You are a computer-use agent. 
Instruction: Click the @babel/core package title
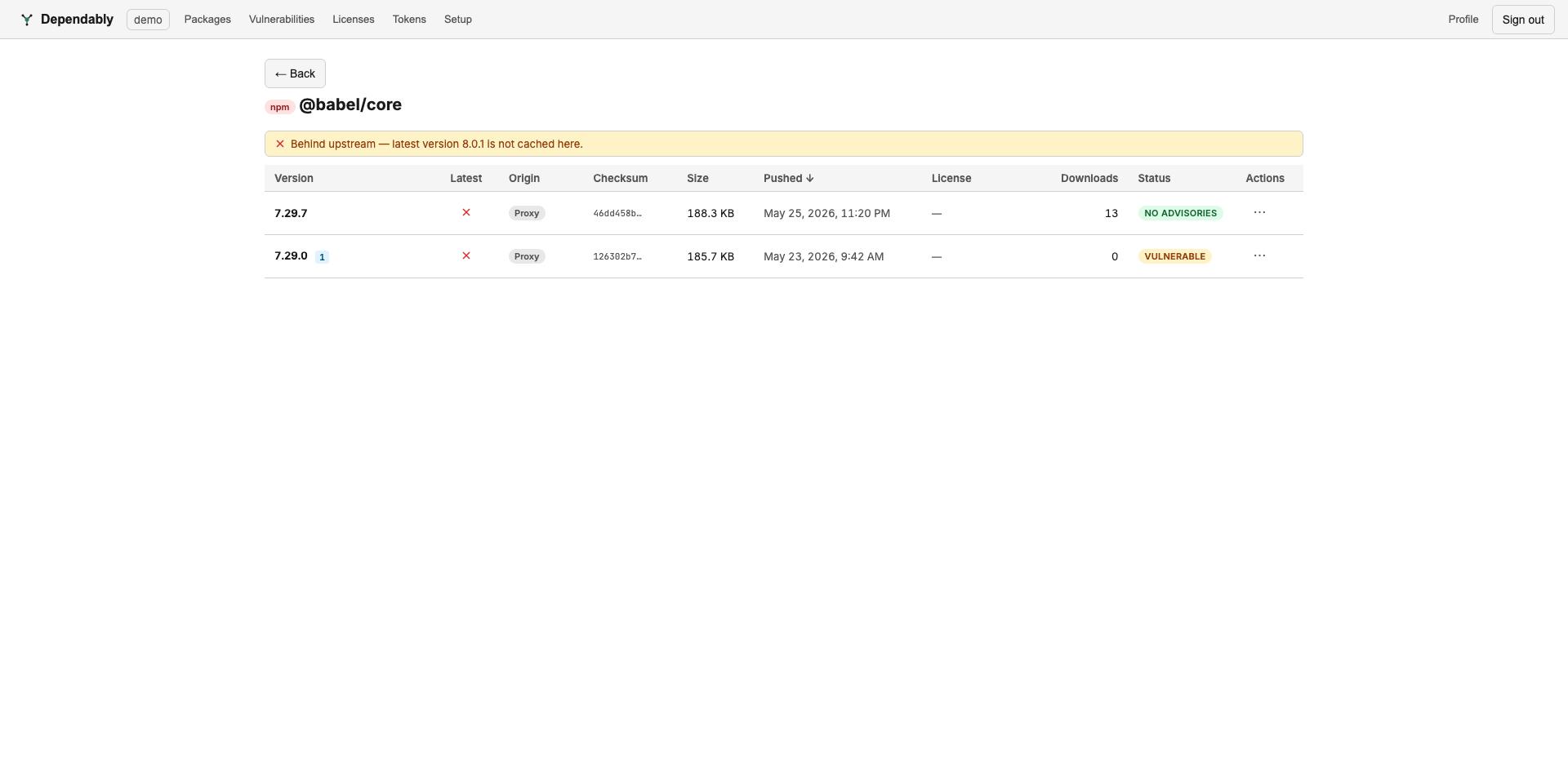(350, 104)
